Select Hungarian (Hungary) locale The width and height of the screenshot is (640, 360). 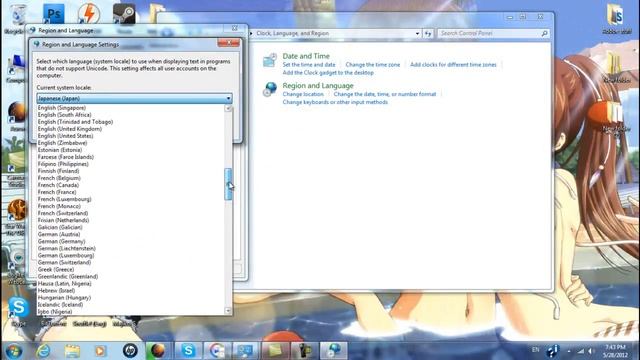point(64,298)
